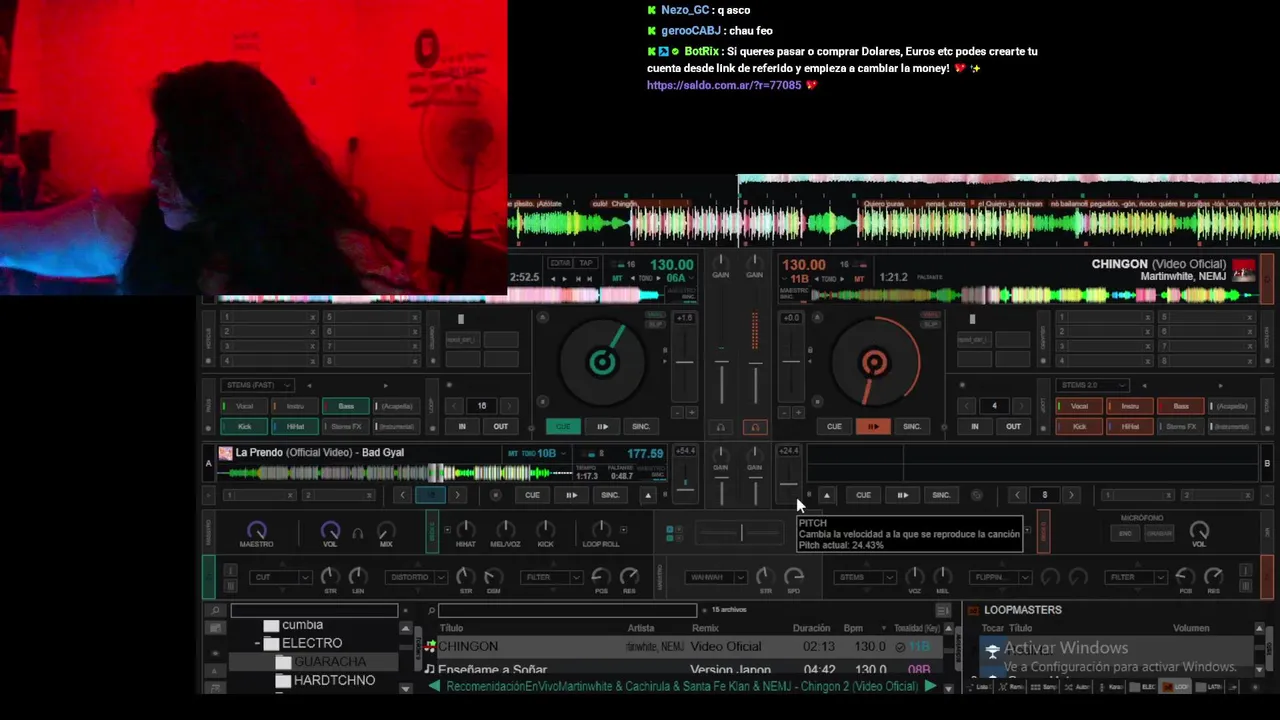
Task: Click deck B play/pause button
Action: [x=903, y=495]
